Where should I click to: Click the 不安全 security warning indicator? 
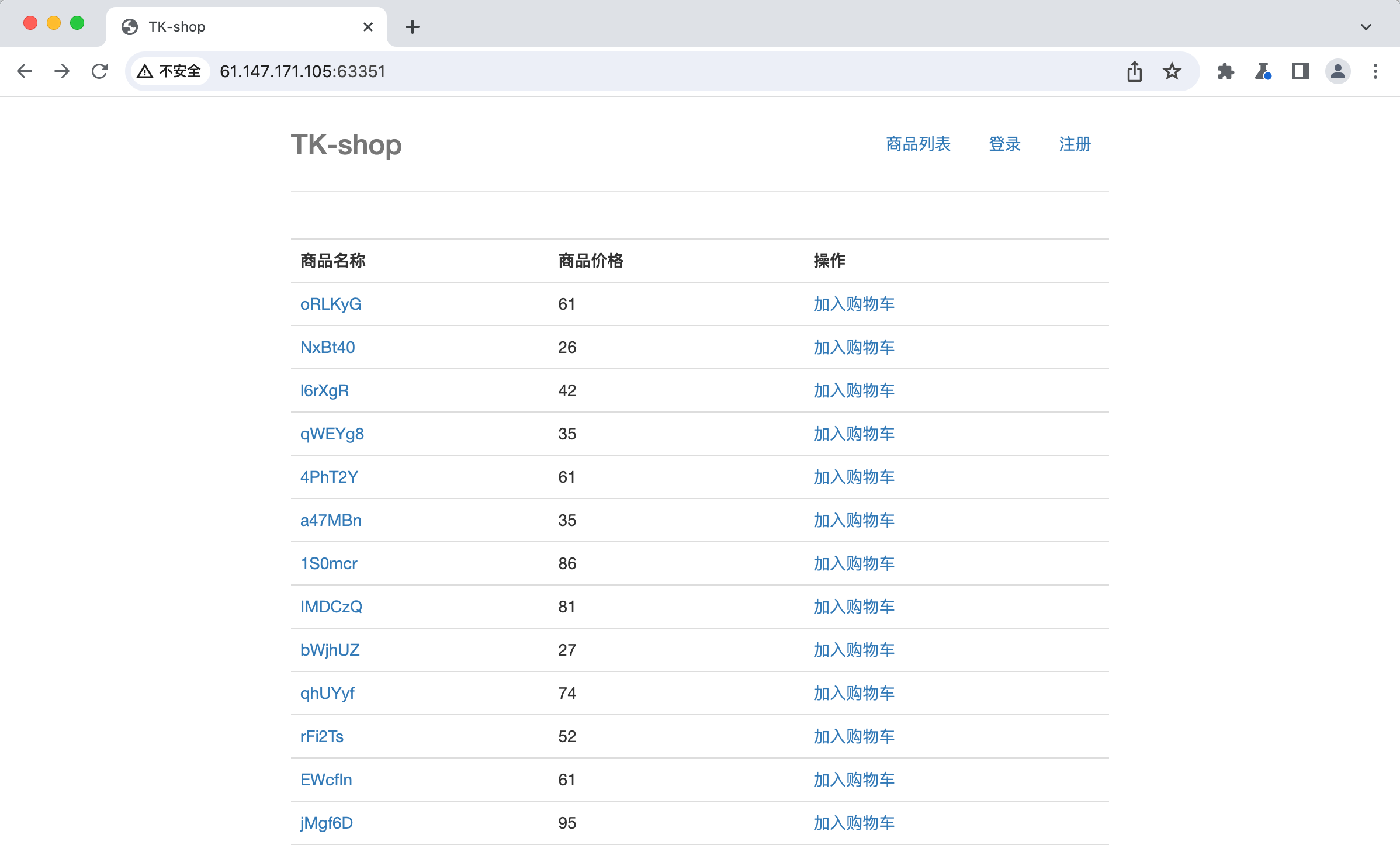tap(168, 71)
